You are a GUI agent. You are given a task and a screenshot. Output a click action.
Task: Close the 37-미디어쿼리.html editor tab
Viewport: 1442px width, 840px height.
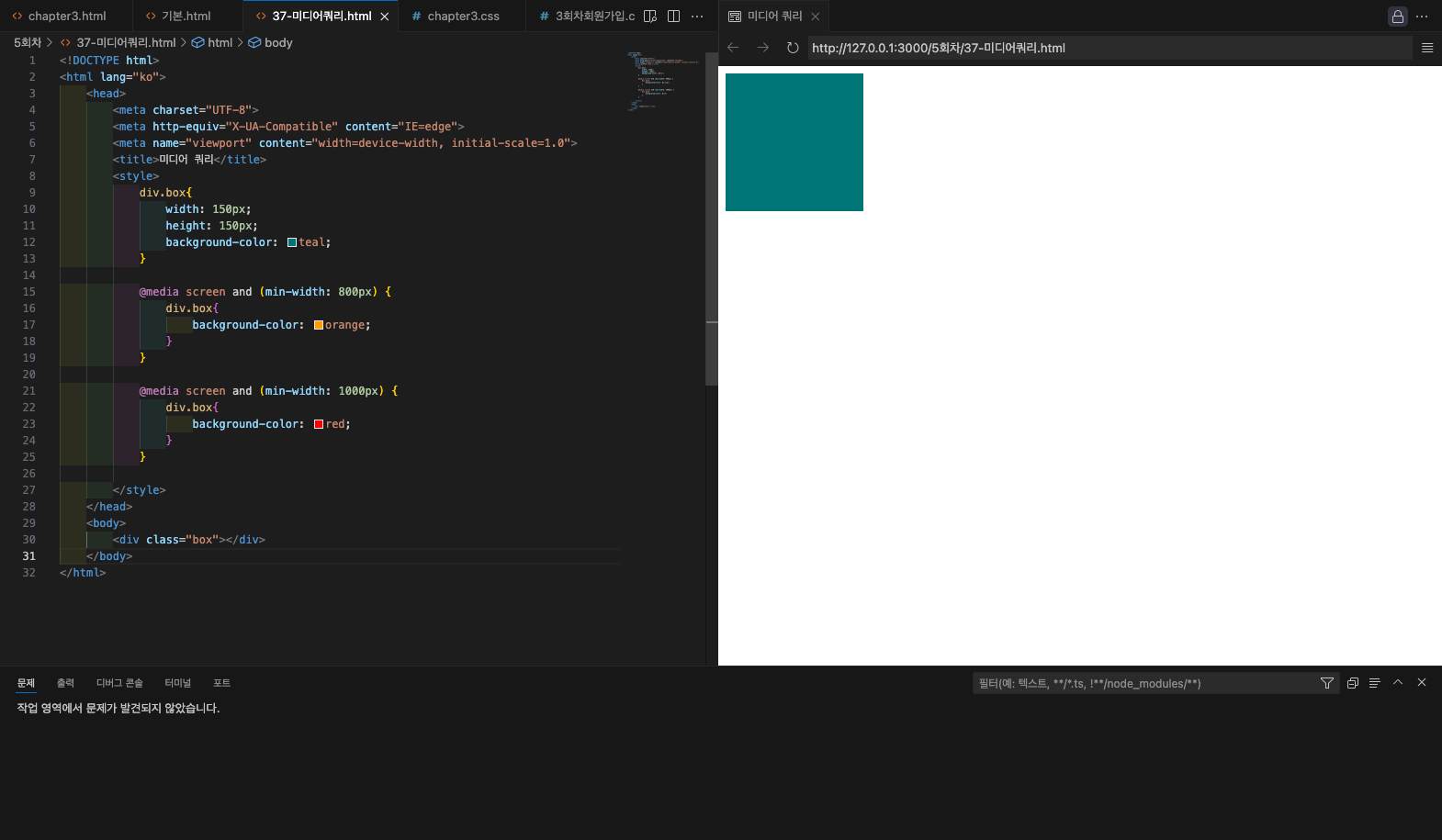click(x=385, y=17)
